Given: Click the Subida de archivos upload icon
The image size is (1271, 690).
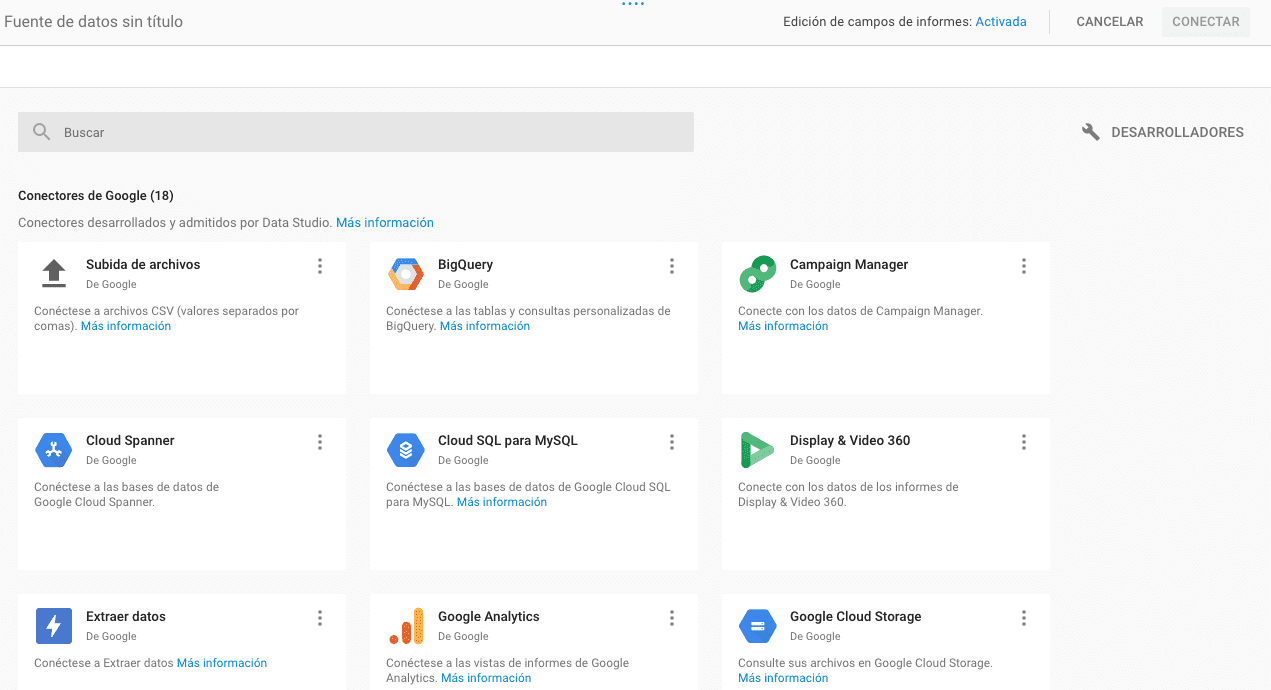Looking at the screenshot, I should click(54, 273).
